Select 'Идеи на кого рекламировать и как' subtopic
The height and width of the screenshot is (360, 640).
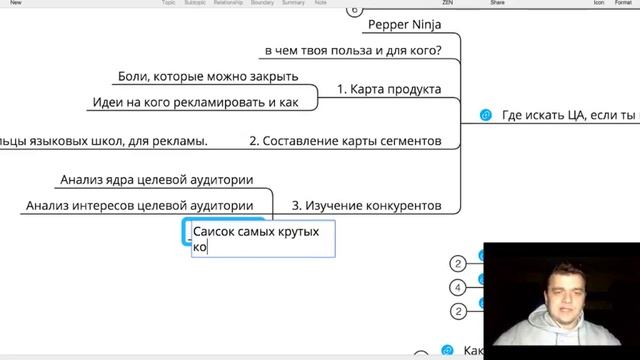coord(196,102)
